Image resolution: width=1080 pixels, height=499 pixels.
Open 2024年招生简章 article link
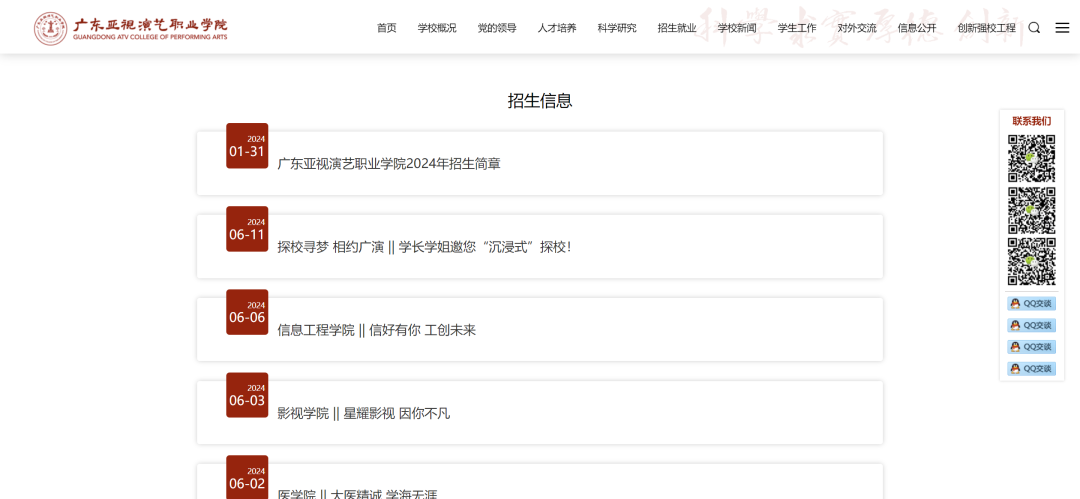pos(389,164)
